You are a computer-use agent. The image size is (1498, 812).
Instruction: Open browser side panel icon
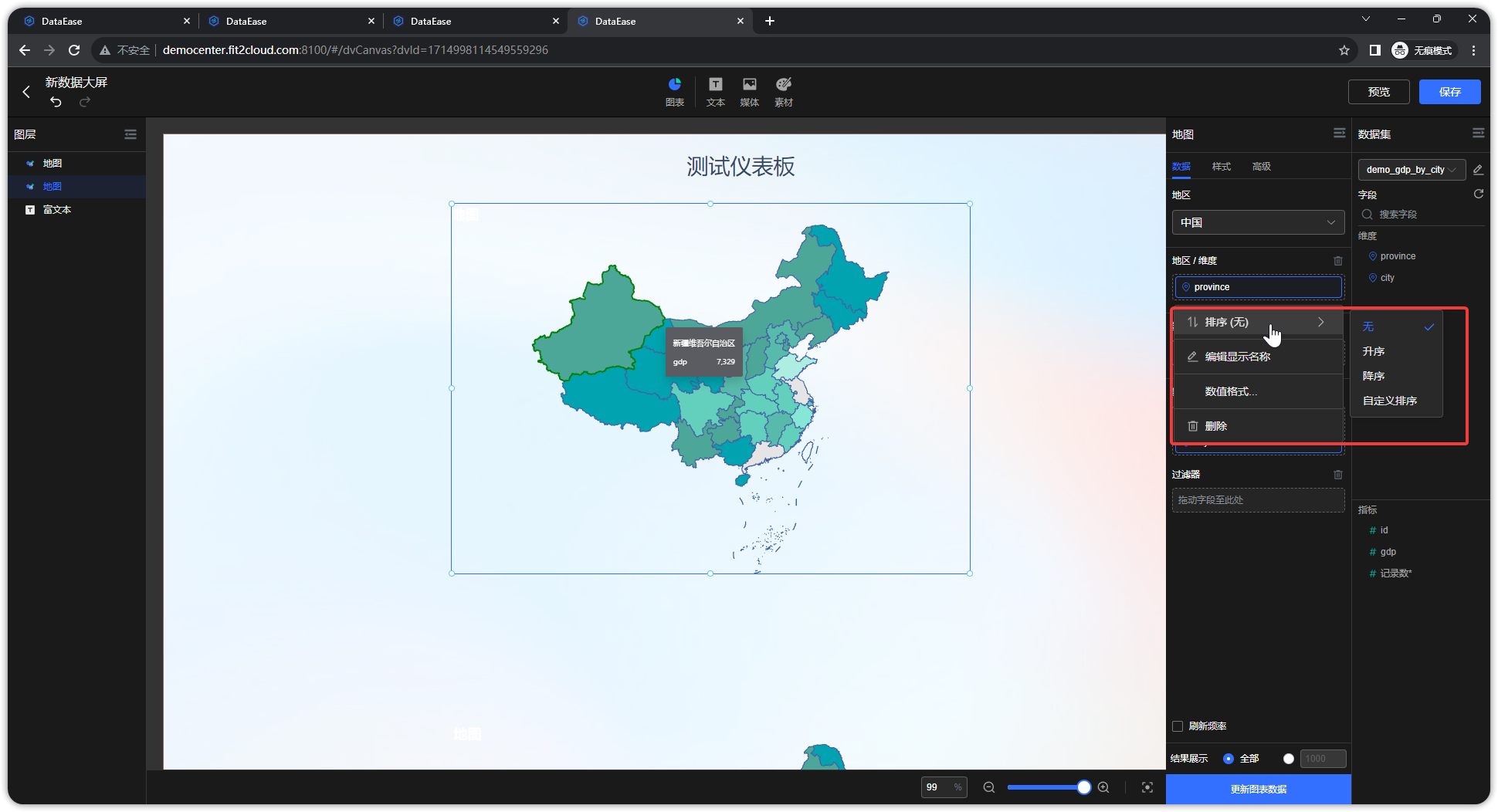point(1374,50)
